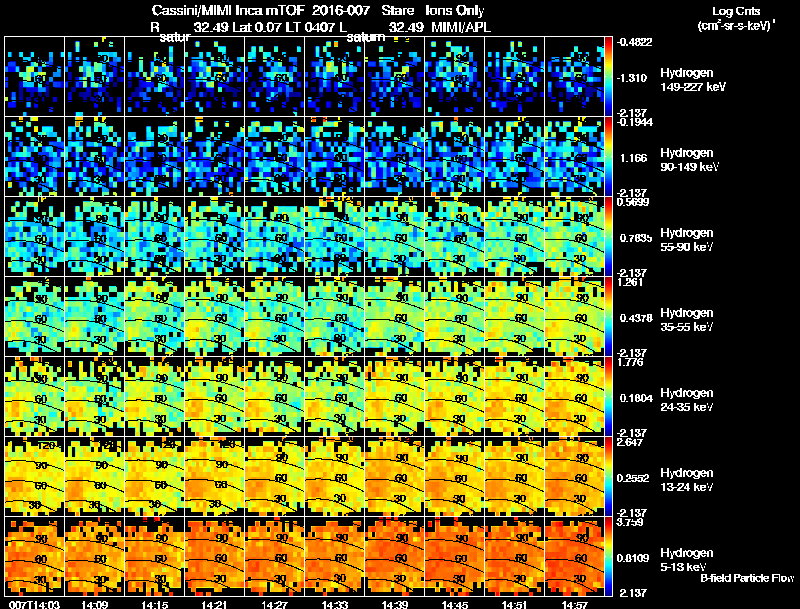Choose the 14:09 panel in the 5-13 keV row

[x=94, y=556]
